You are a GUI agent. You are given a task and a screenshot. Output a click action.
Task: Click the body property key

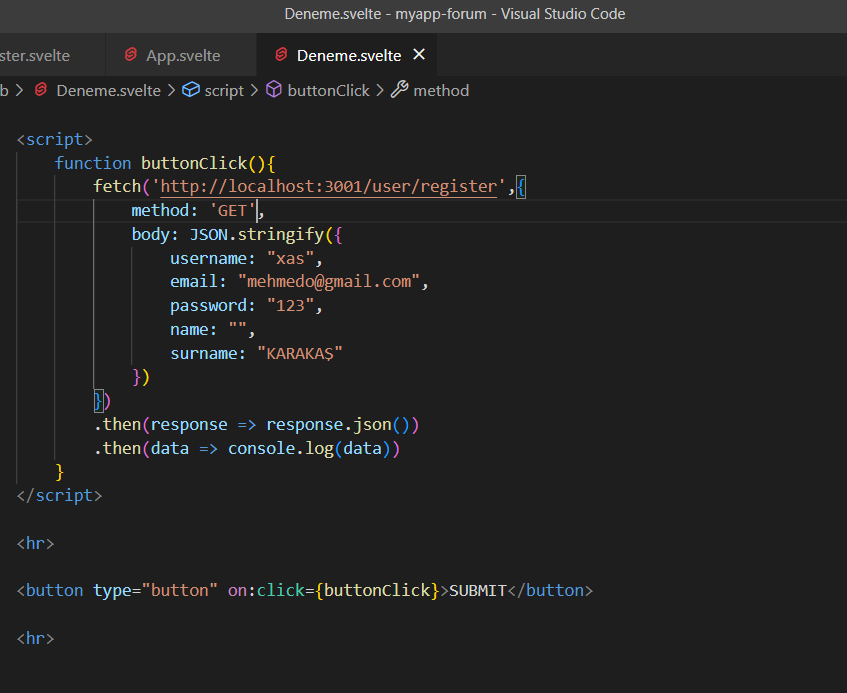(151, 234)
